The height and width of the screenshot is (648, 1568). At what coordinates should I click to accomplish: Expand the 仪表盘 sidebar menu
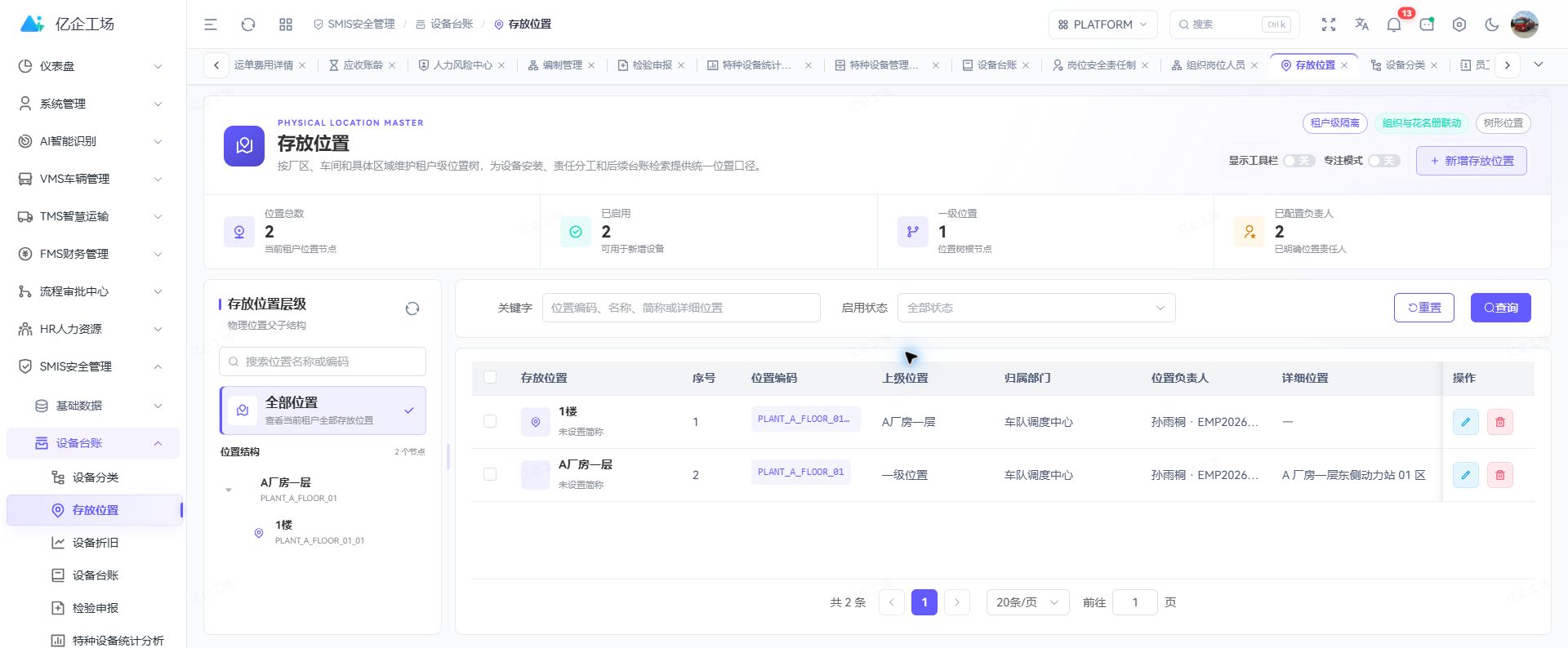[93, 66]
